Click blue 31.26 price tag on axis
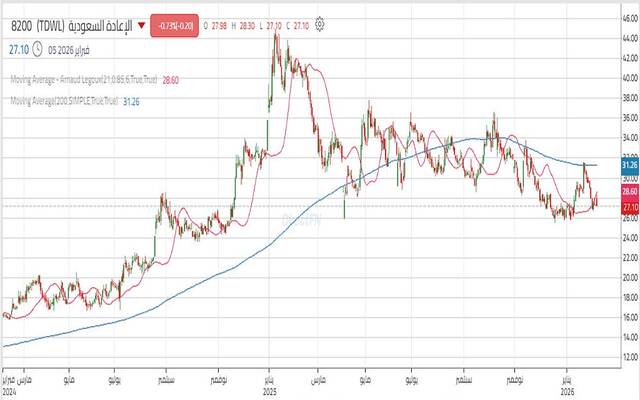Image resolution: width=640 pixels, height=400 pixels. 629,164
